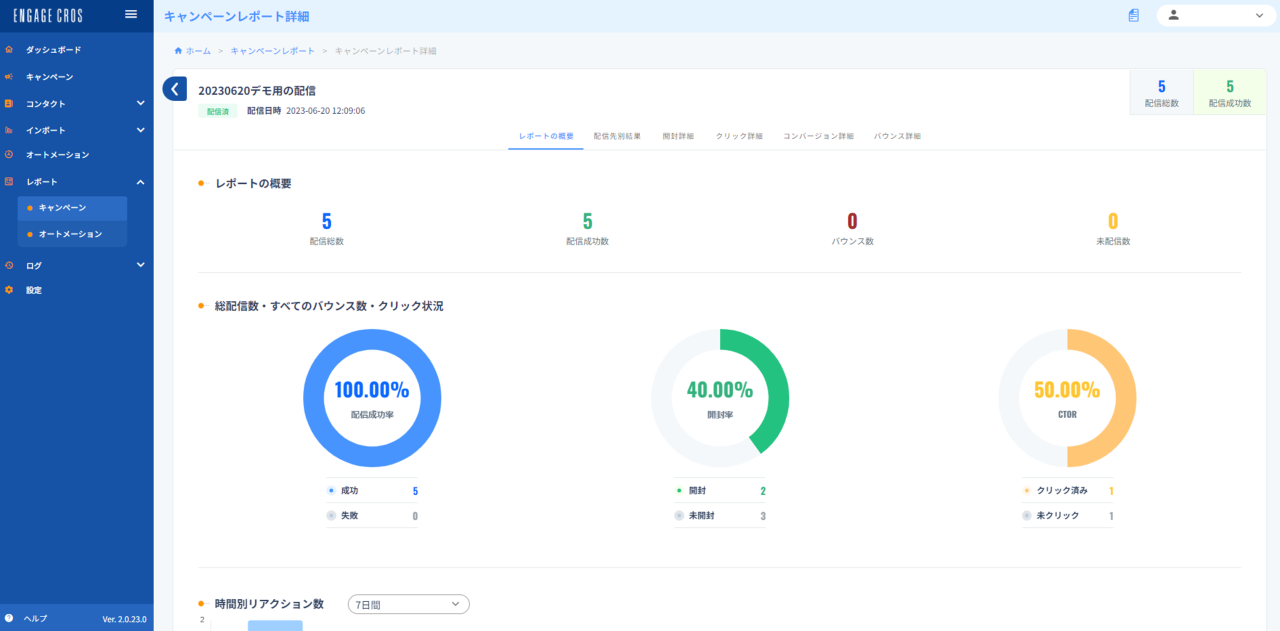
Task: Click the 配信成功数 green card in header
Action: [1230, 92]
